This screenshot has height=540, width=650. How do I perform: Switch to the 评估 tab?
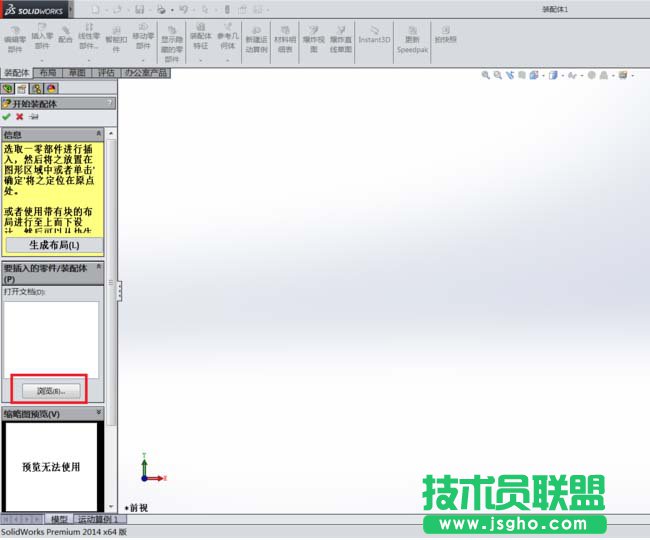pos(106,73)
